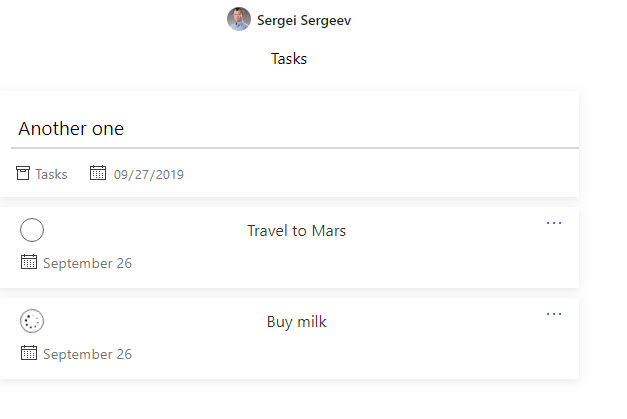Open the 09/27/2019 due date picker
627x419 pixels.
(x=148, y=174)
